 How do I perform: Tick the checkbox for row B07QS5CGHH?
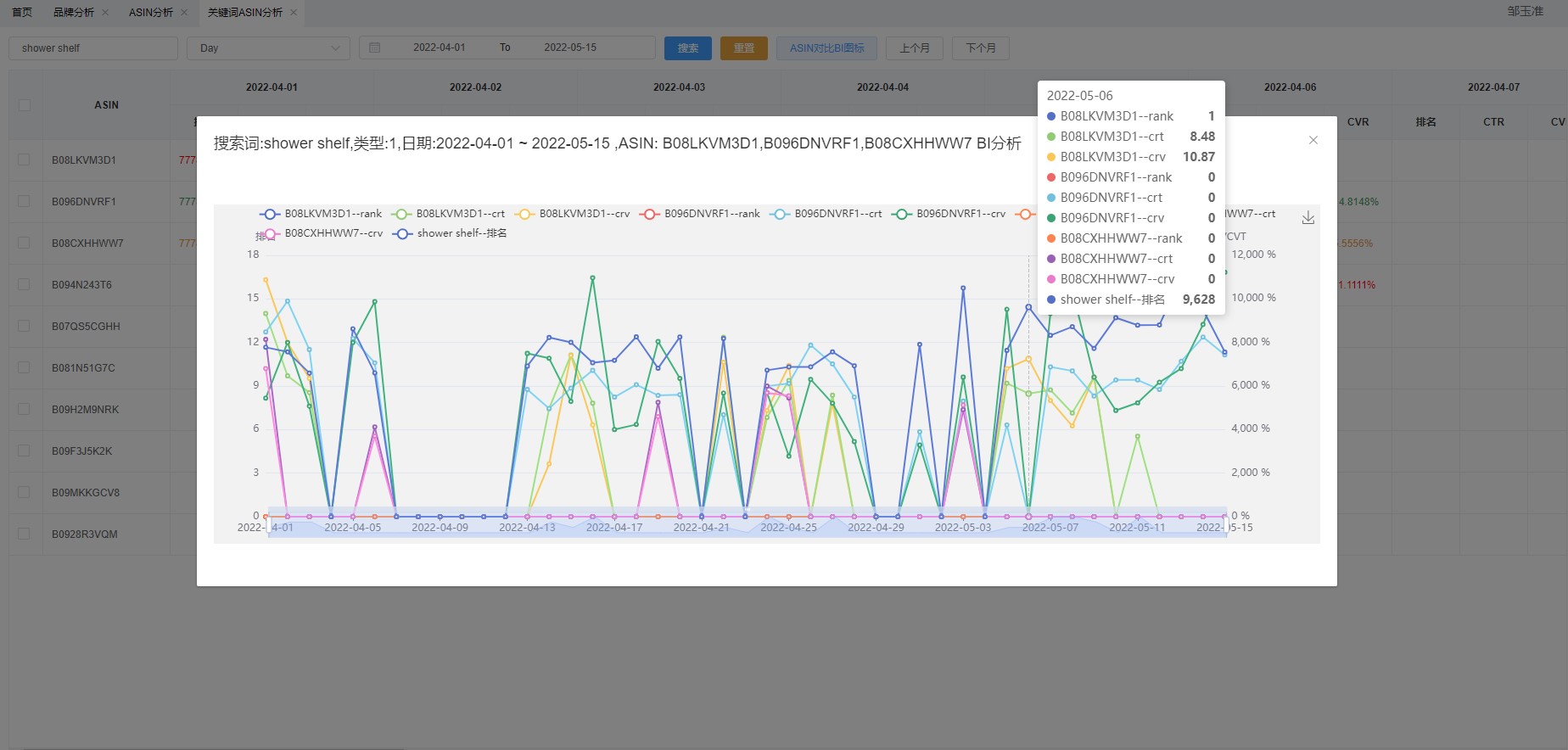(x=24, y=326)
